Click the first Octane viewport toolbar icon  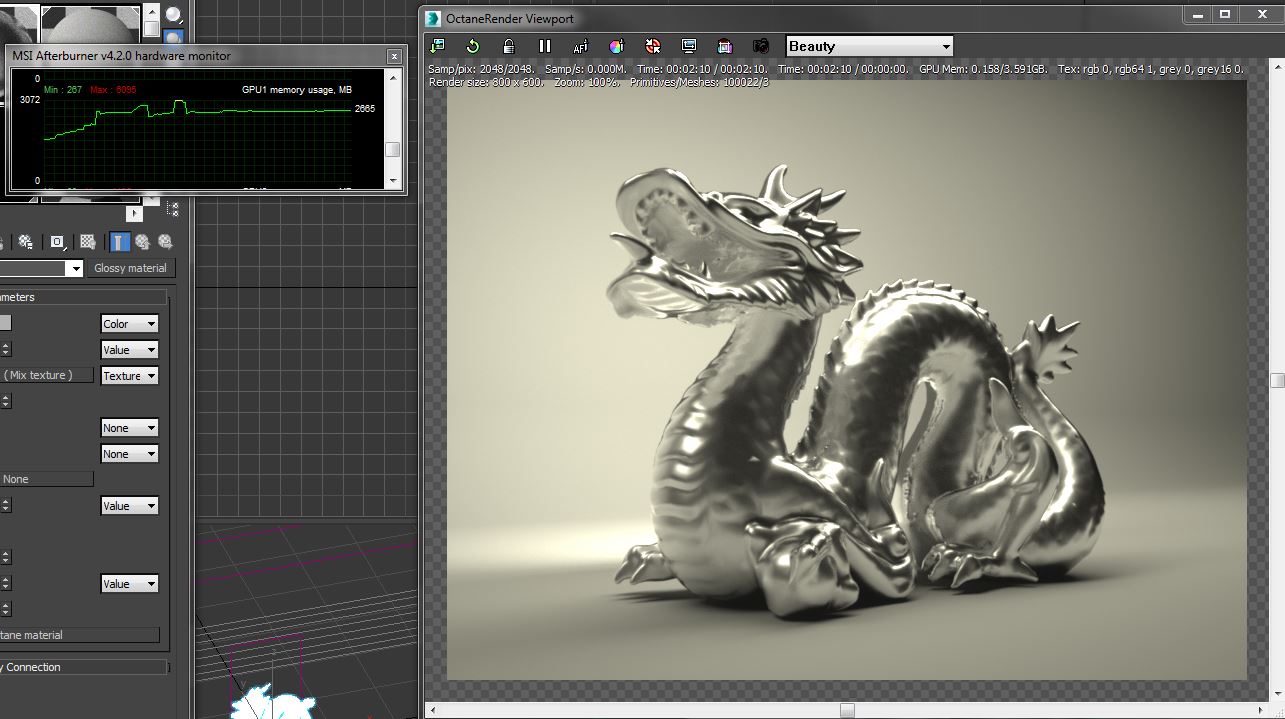click(437, 46)
